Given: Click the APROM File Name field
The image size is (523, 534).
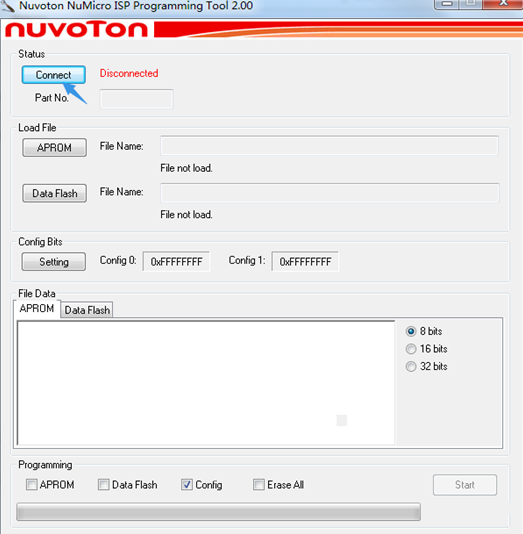Looking at the screenshot, I should [329, 146].
